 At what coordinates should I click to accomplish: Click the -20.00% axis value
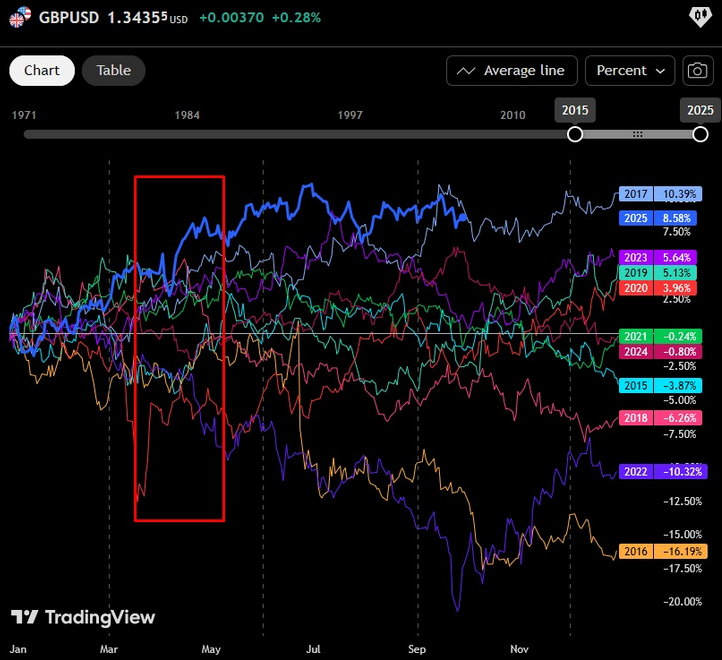[x=682, y=602]
